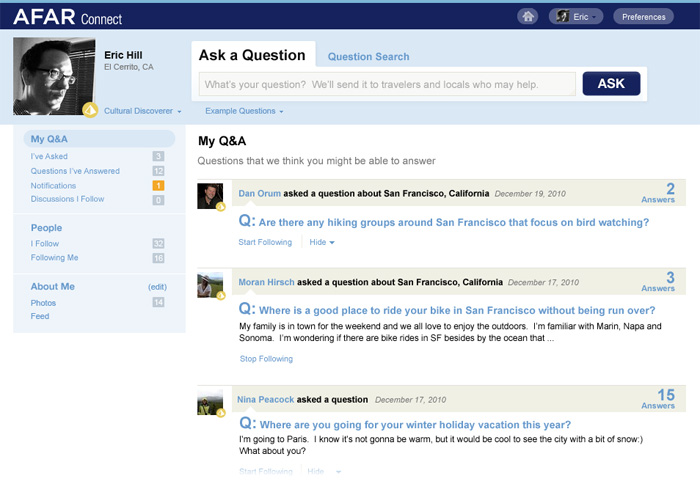Open Nina Peacock's profile picture

coord(210,402)
